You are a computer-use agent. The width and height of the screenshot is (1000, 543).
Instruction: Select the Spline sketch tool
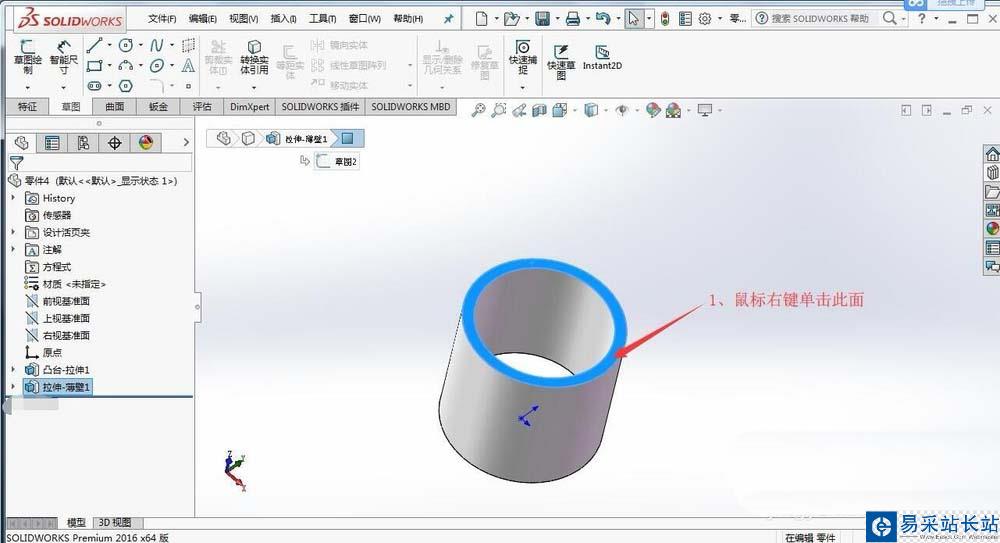pyautogui.click(x=157, y=45)
